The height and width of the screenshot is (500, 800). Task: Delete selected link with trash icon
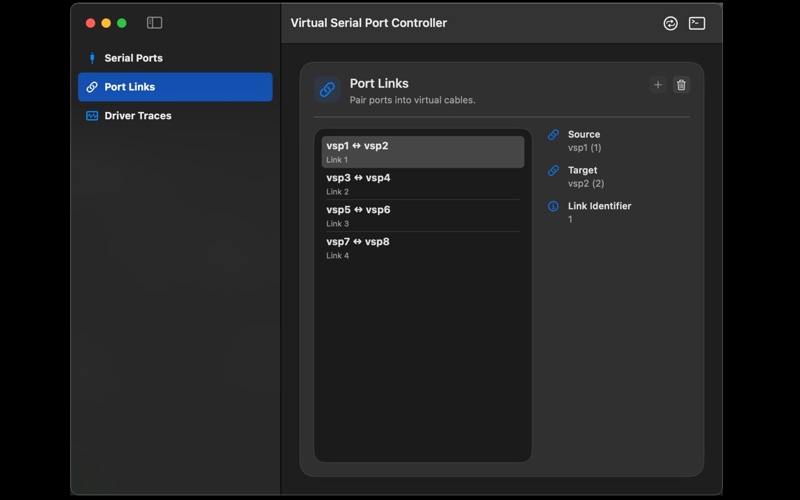point(681,85)
